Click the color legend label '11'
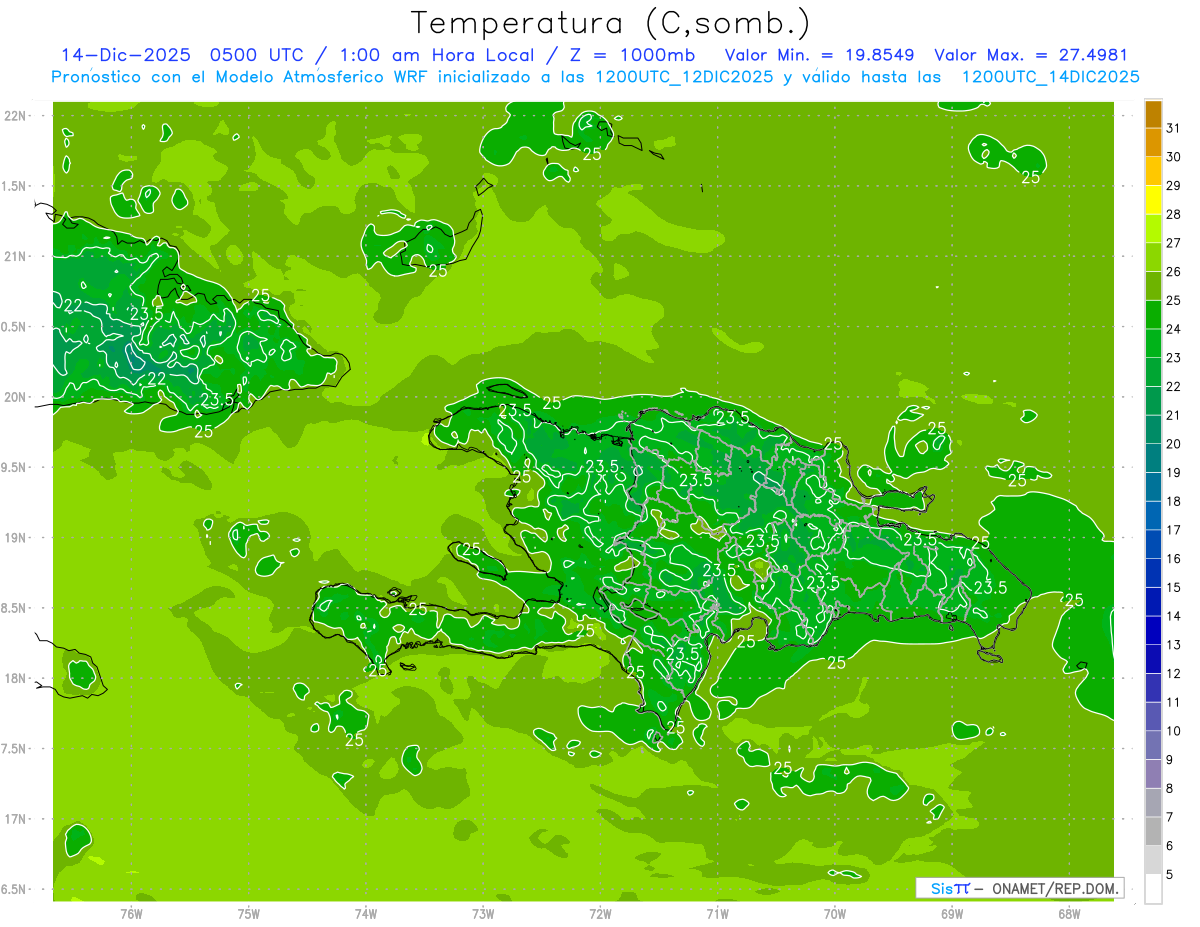 coord(1174,703)
